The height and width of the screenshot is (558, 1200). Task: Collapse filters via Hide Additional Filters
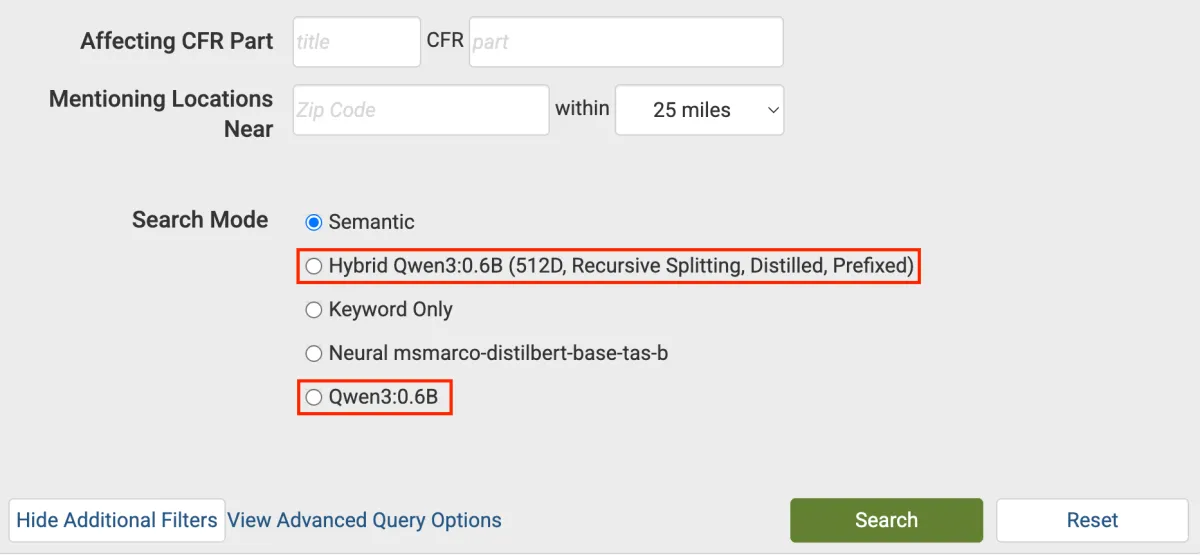117,520
